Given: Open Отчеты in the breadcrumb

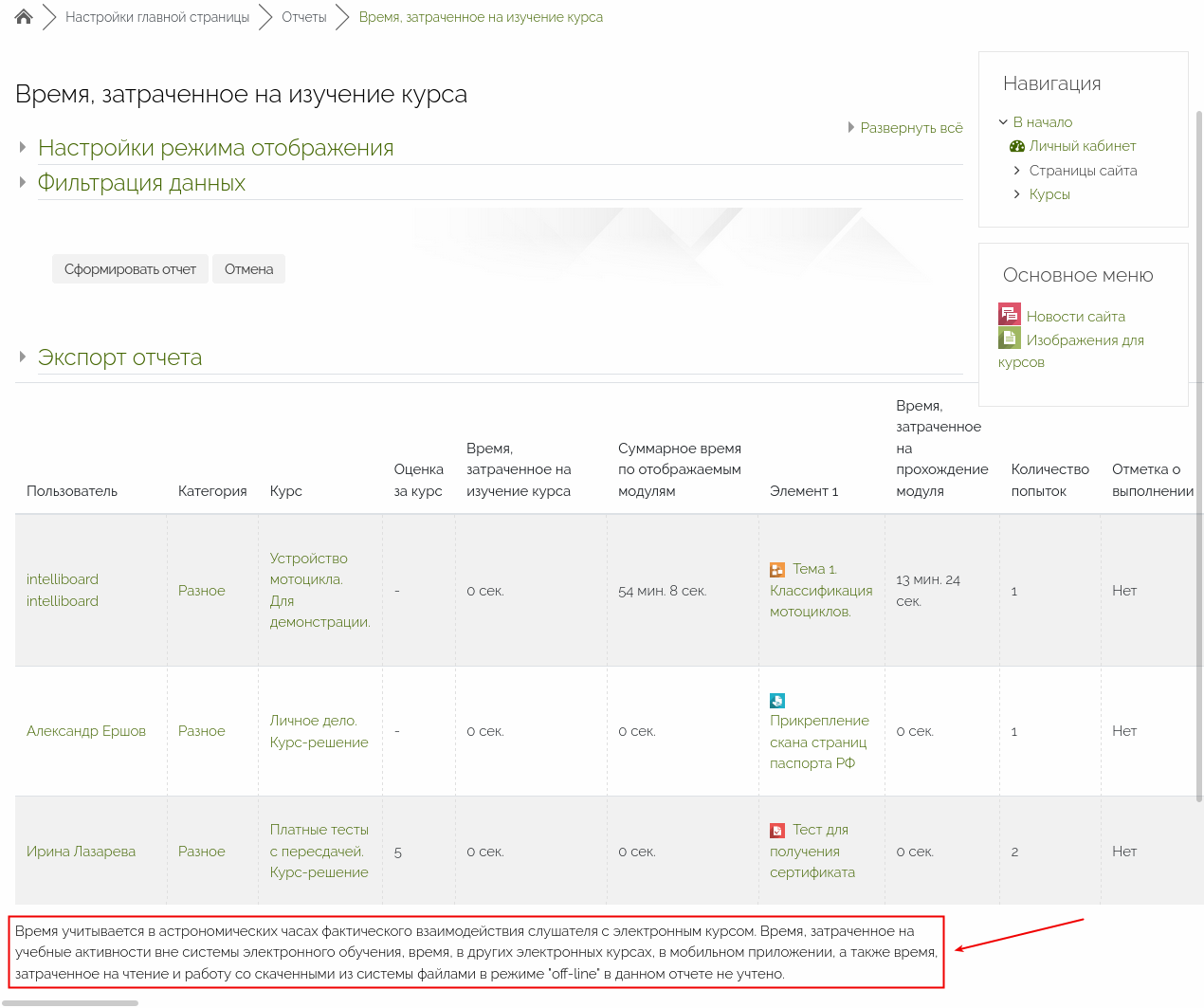Looking at the screenshot, I should [x=303, y=17].
